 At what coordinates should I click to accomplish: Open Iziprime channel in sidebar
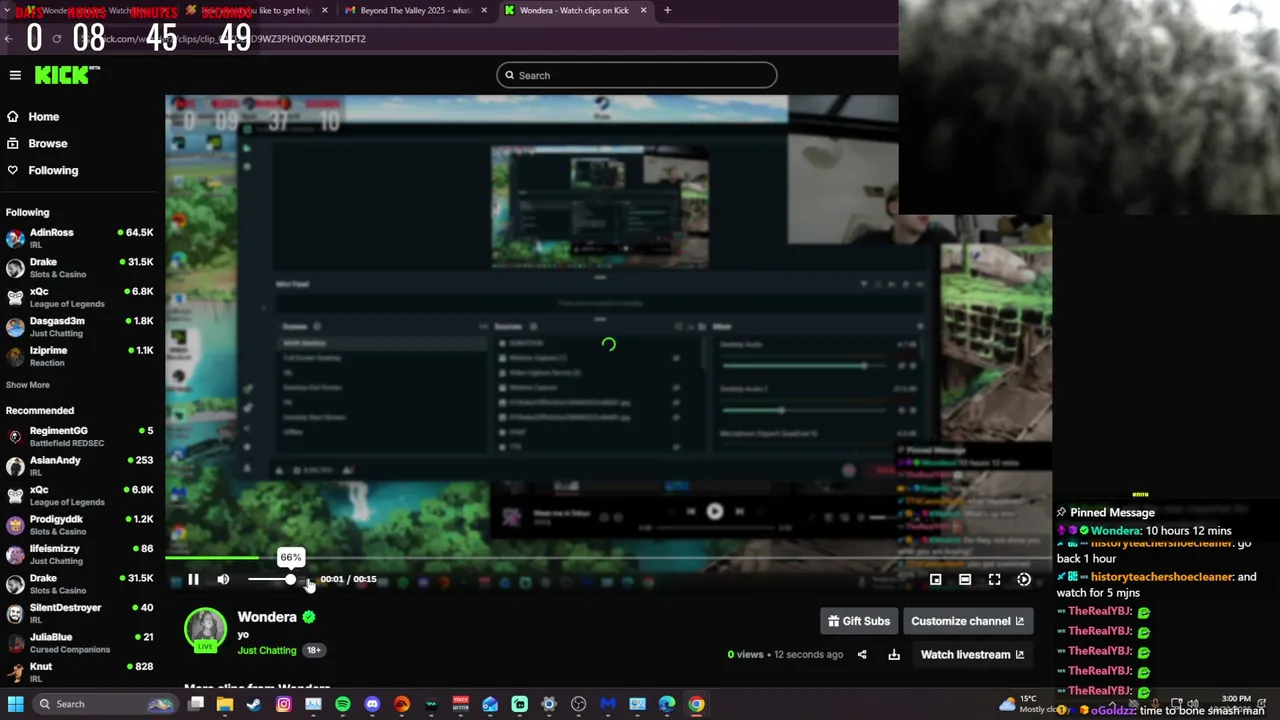click(x=80, y=356)
